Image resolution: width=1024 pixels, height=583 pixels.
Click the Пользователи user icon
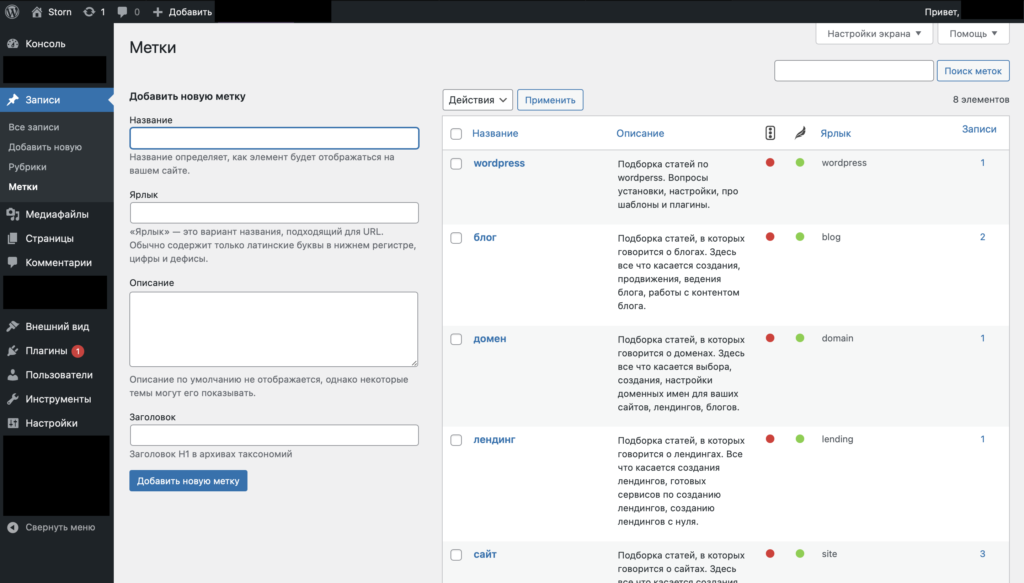[x=12, y=375]
